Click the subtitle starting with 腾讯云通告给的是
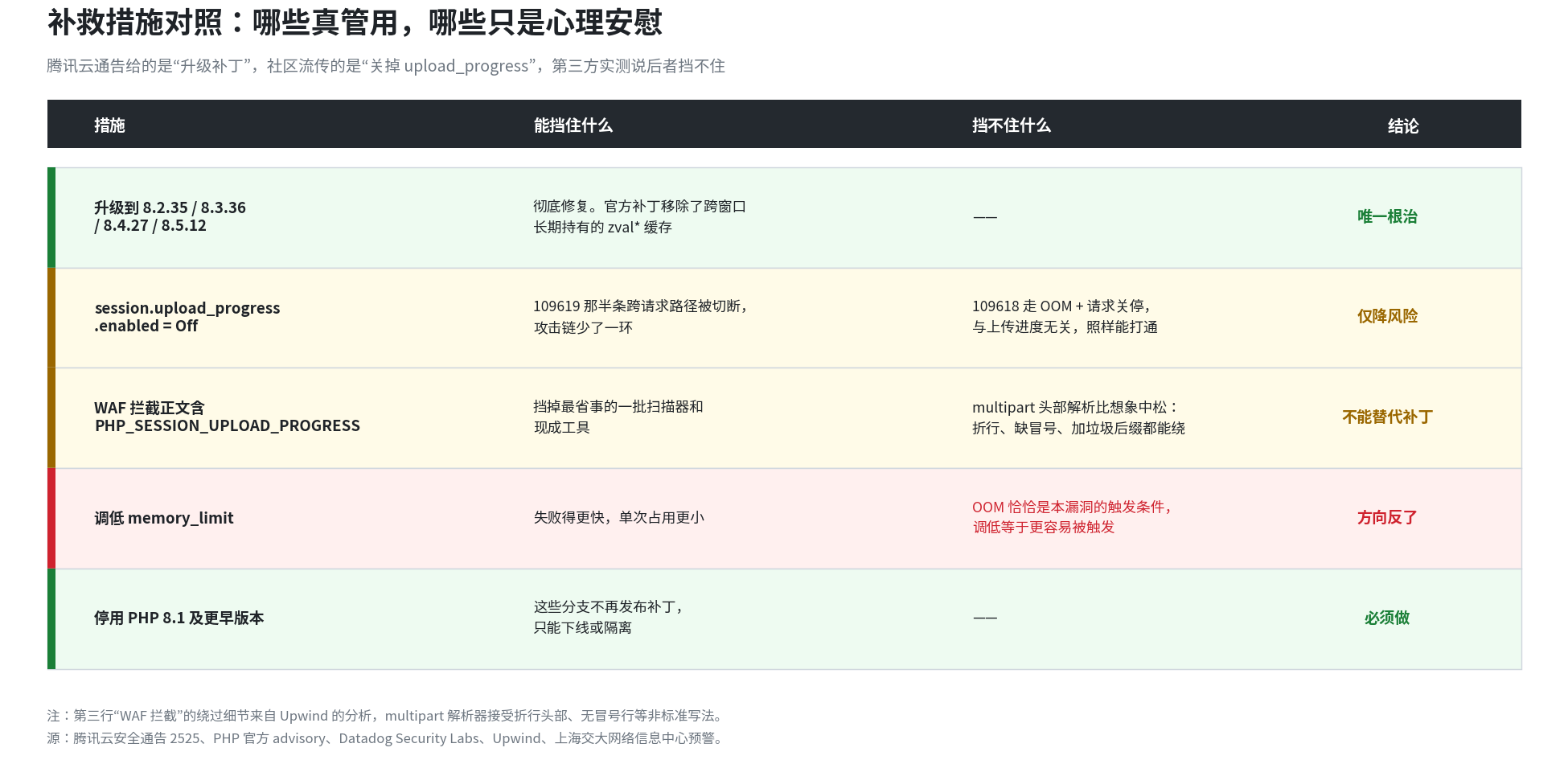The width and height of the screenshot is (1568, 760). [x=386, y=66]
